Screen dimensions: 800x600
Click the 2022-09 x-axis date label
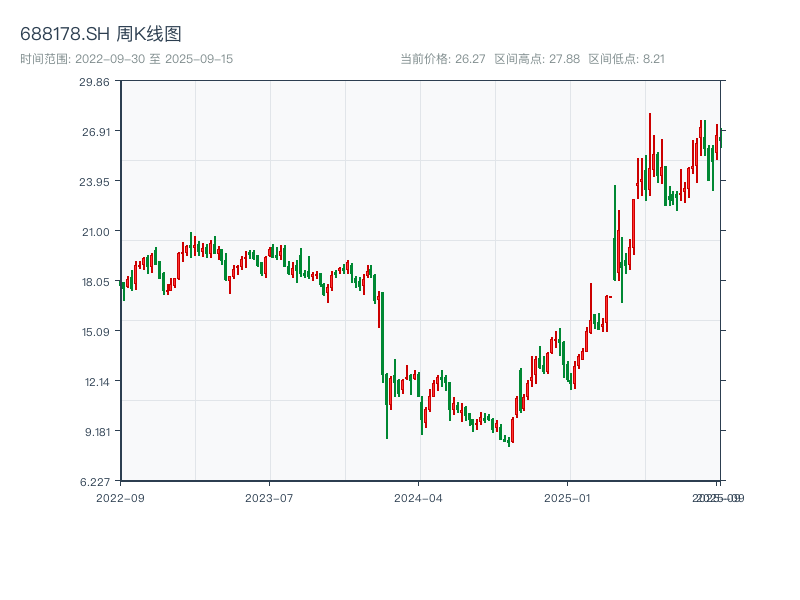point(120,497)
